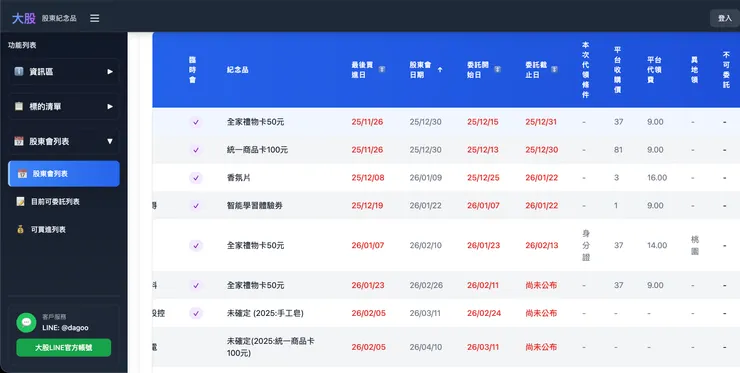Collapse the 股東會列表 section arrow

point(110,141)
